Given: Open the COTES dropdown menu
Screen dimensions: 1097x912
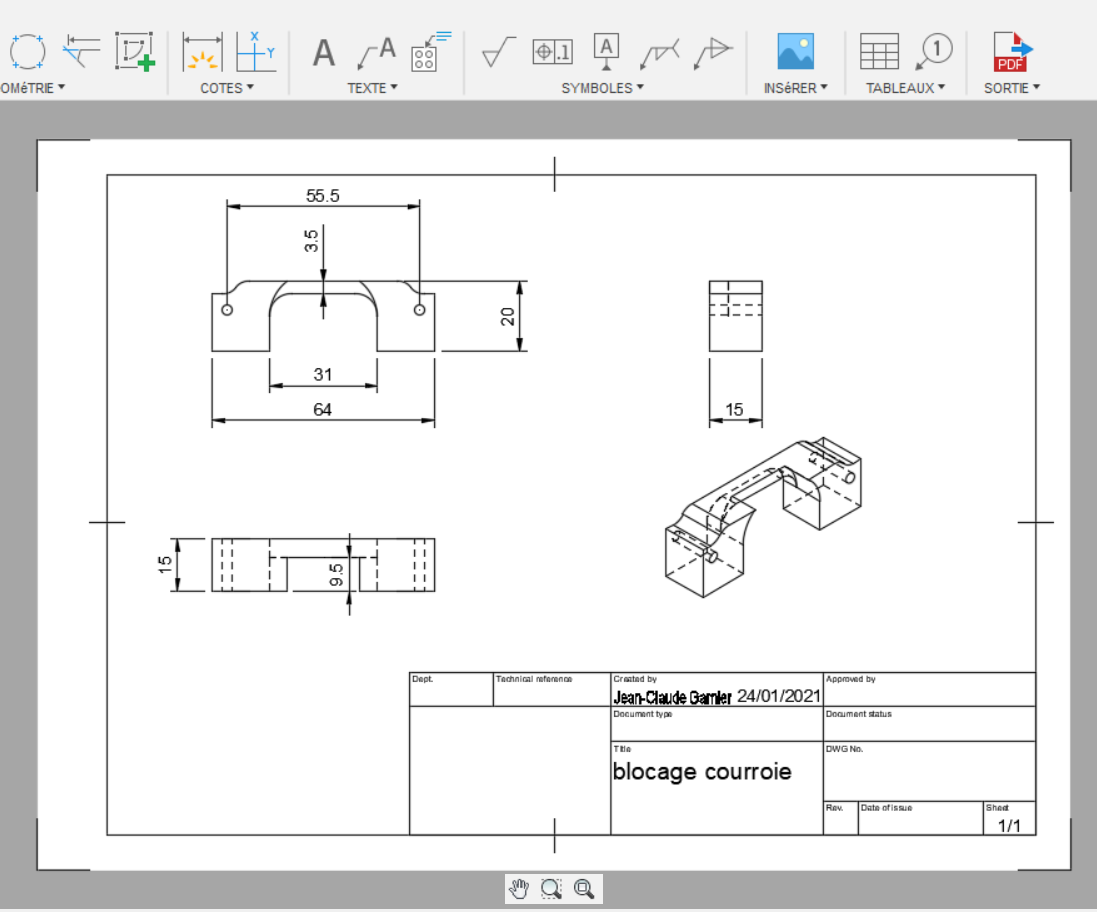Looking at the screenshot, I should click(x=227, y=88).
